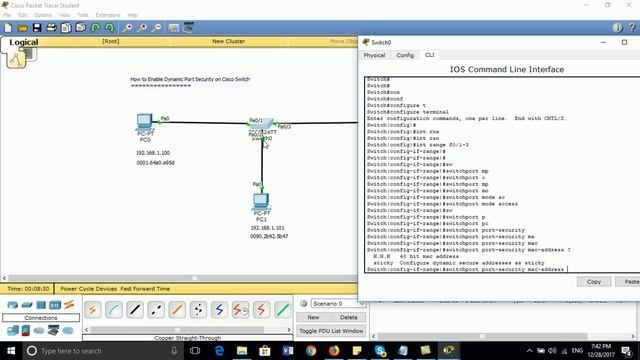Open the Extensions menu
The height and width of the screenshot is (360, 640).
click(108, 15)
